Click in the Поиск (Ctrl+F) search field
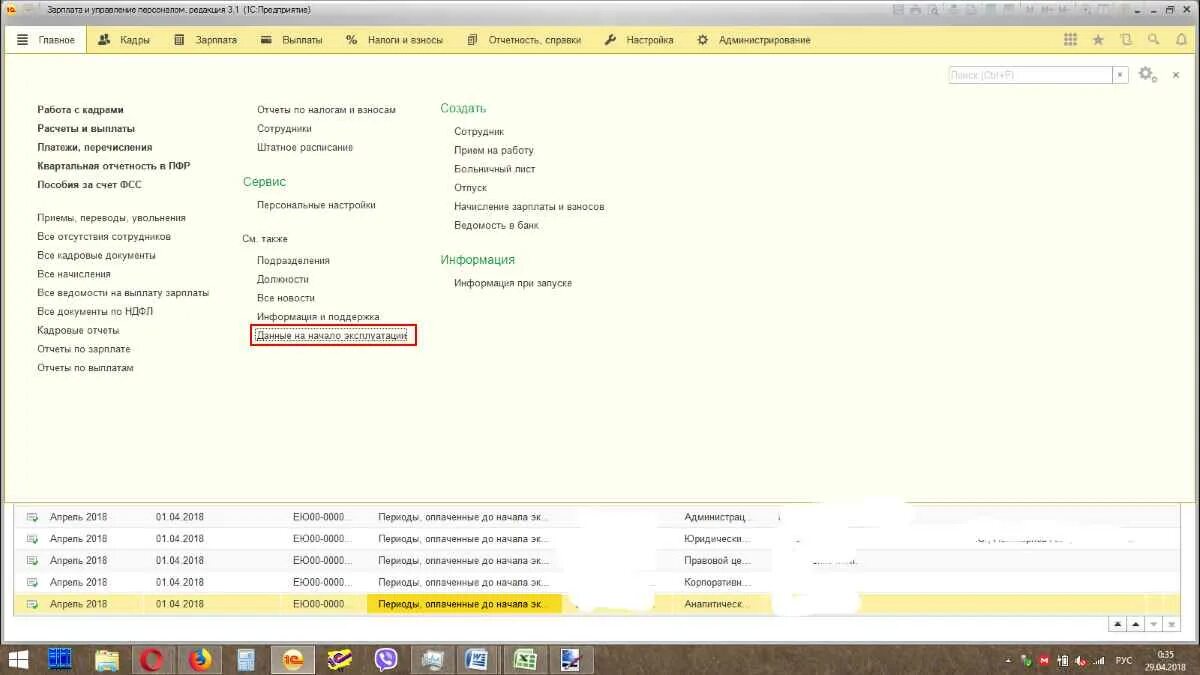The height and width of the screenshot is (675, 1200). 1030,75
